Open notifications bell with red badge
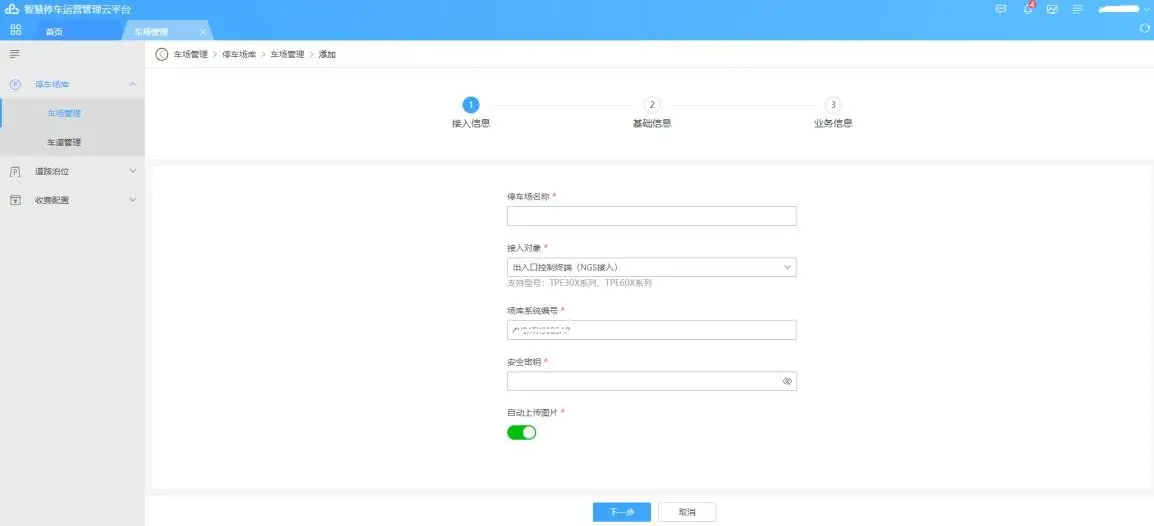Image resolution: width=1154 pixels, height=526 pixels. [x=1027, y=9]
